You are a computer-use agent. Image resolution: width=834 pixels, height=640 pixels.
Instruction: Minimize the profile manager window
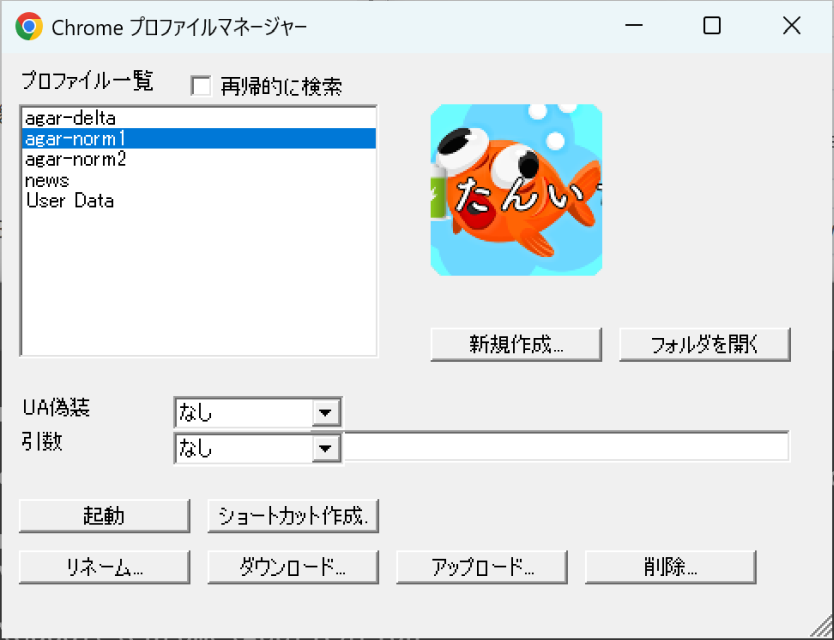(634, 25)
